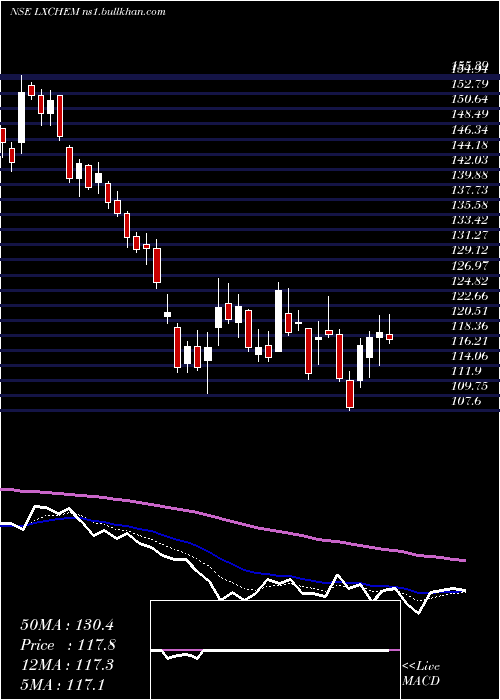Viewport: 500px width, 700px height.
Task: Click the 135.58 price label
Action: (x=470, y=205)
